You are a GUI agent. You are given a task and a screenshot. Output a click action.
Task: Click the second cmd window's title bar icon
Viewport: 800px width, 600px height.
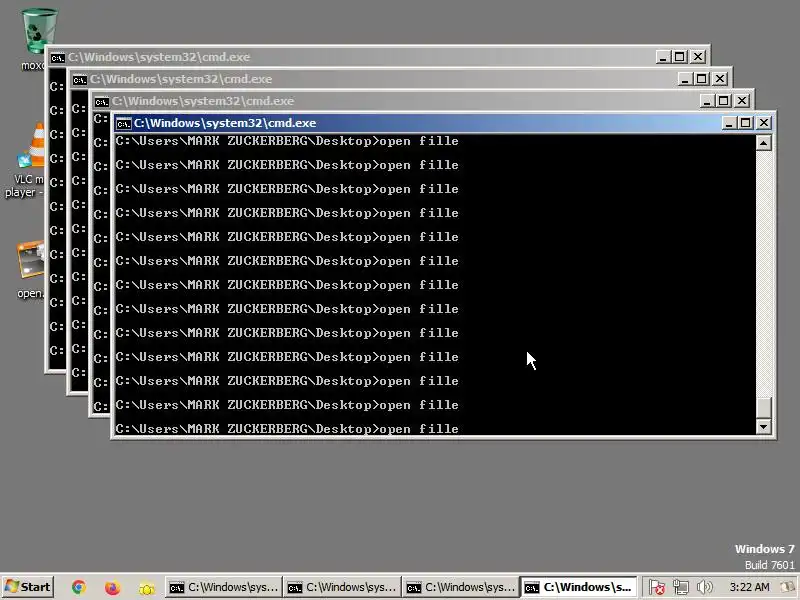pos(80,80)
